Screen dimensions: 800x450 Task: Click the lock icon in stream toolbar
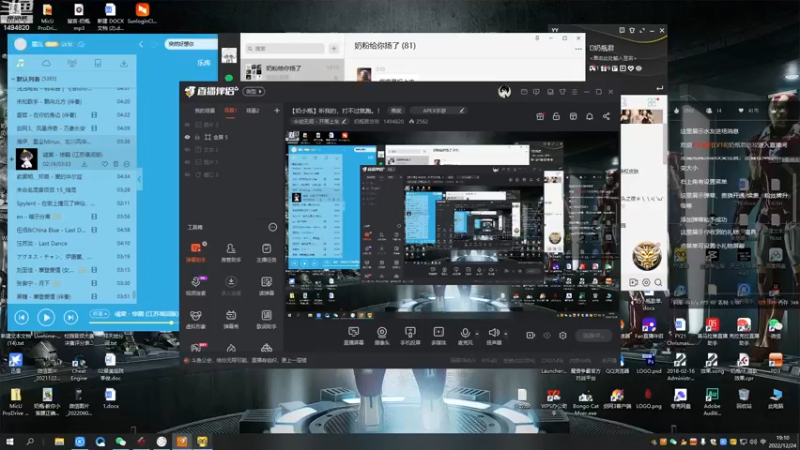pos(556,116)
